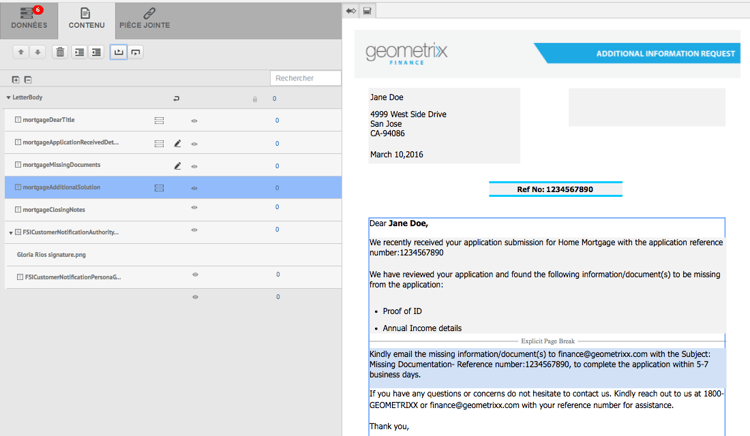This screenshot has width=750, height=436.
Task: Click mortgageDearTitle module type icon
Action: point(18,120)
